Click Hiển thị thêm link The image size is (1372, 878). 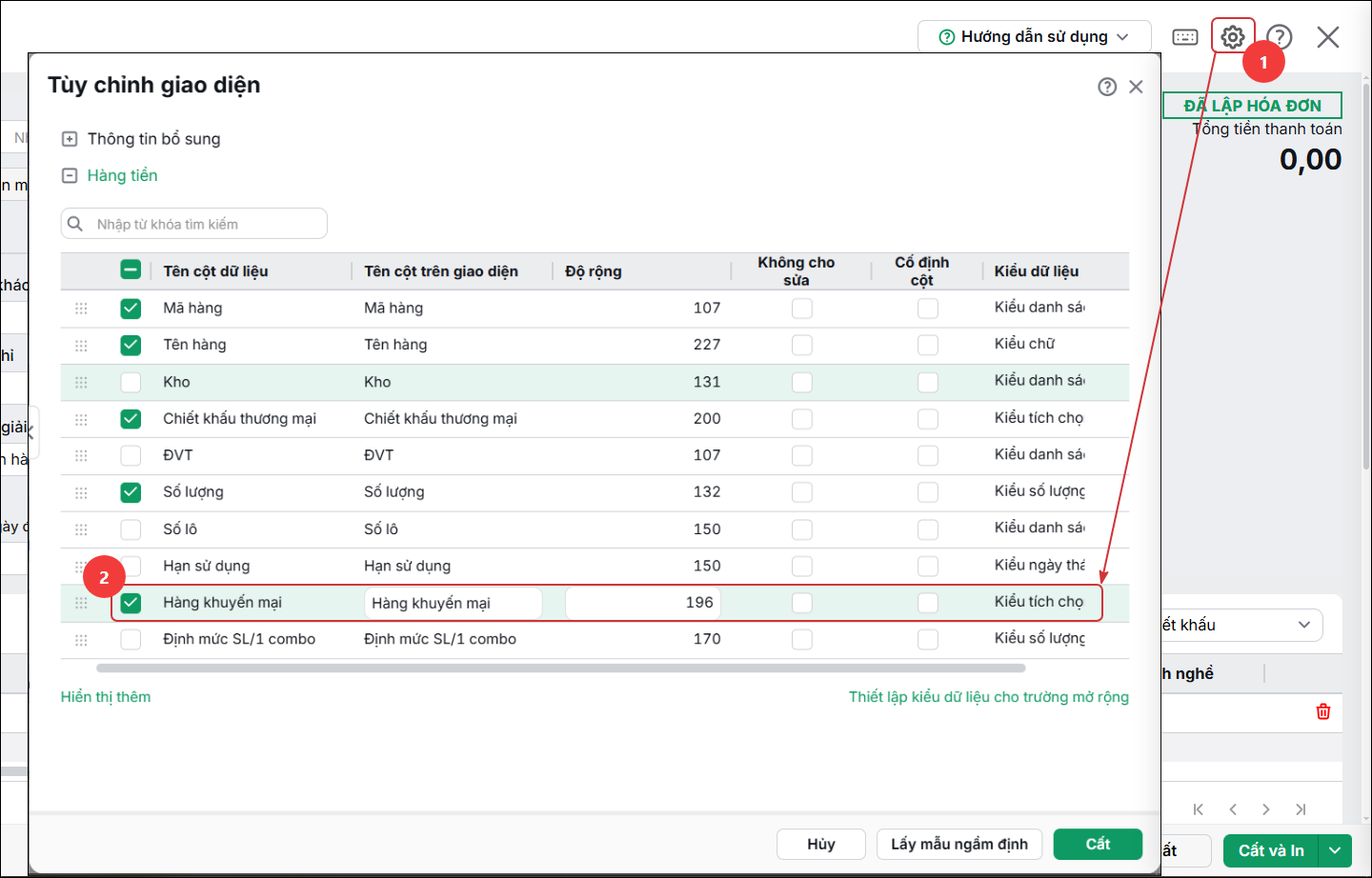tap(106, 697)
